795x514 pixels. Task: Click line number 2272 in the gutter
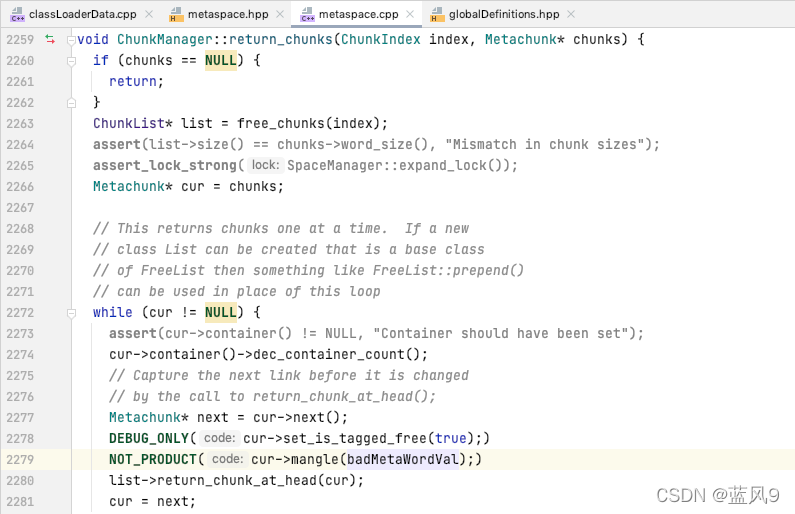tap(20, 312)
